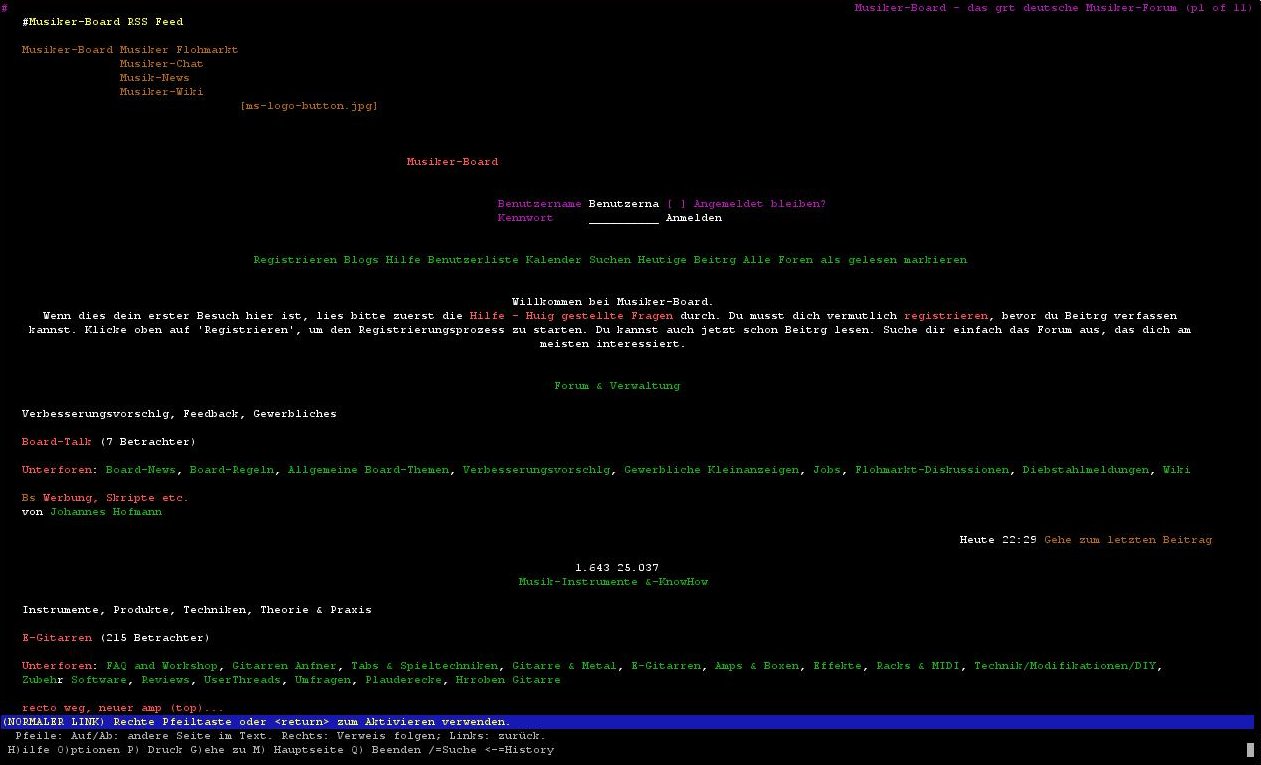Click the blue NORMALER LINK status bar

click(x=627, y=722)
